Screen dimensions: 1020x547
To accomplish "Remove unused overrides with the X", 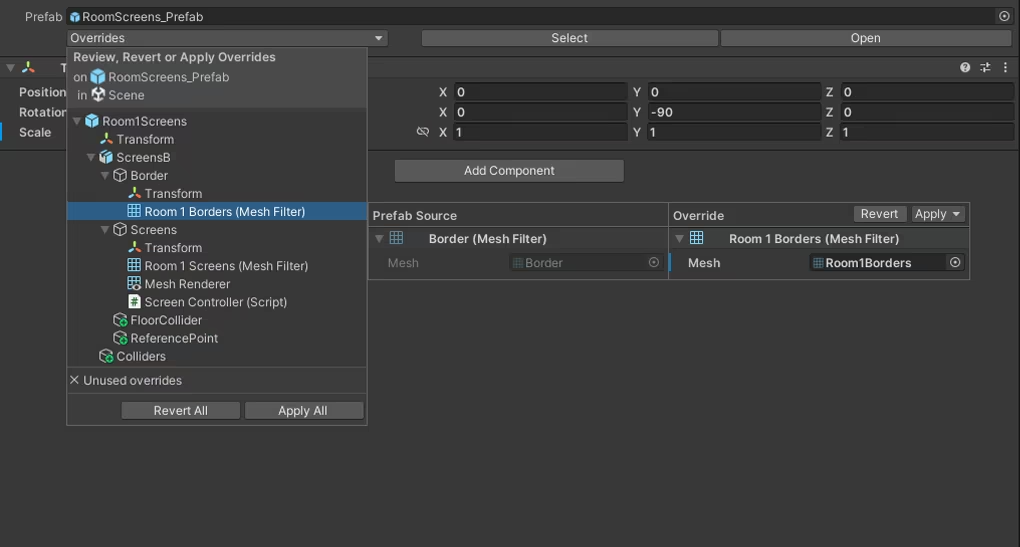I will click(x=74, y=380).
